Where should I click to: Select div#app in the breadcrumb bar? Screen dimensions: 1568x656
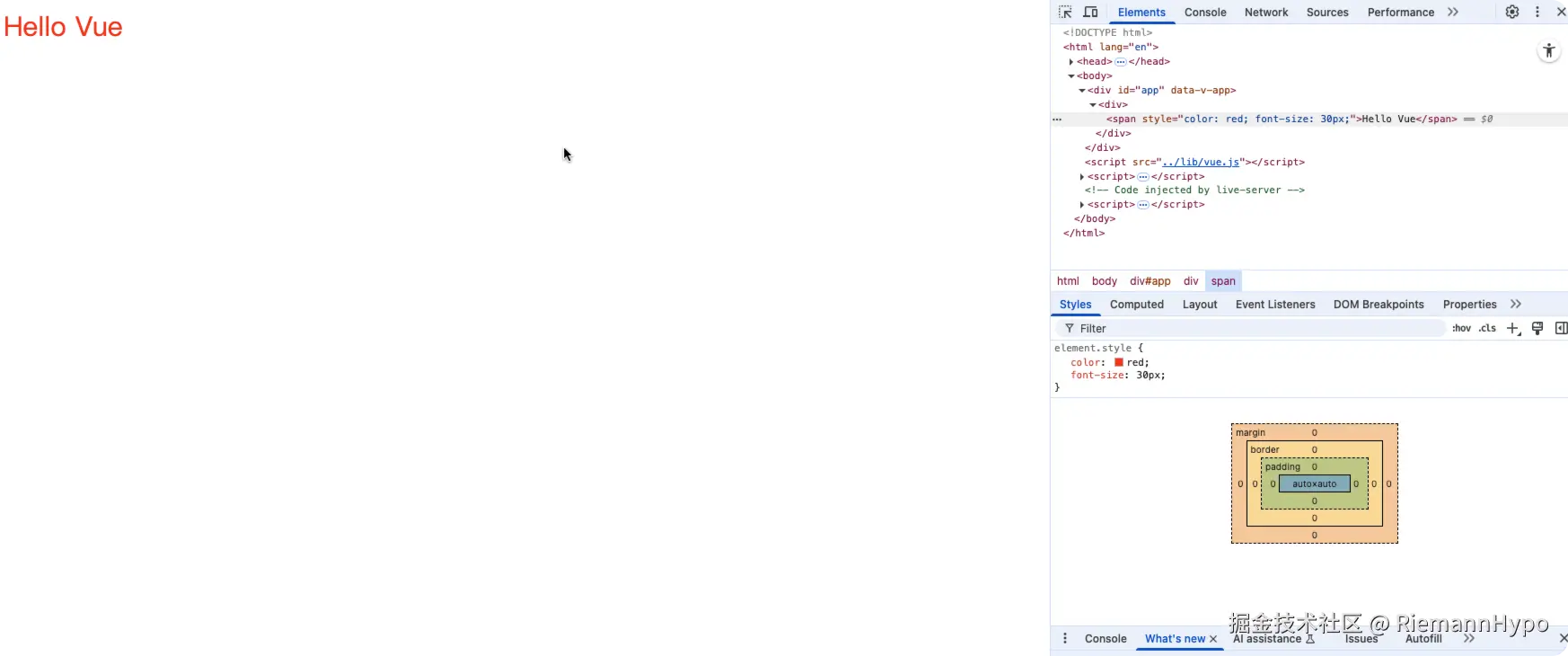tap(1150, 280)
